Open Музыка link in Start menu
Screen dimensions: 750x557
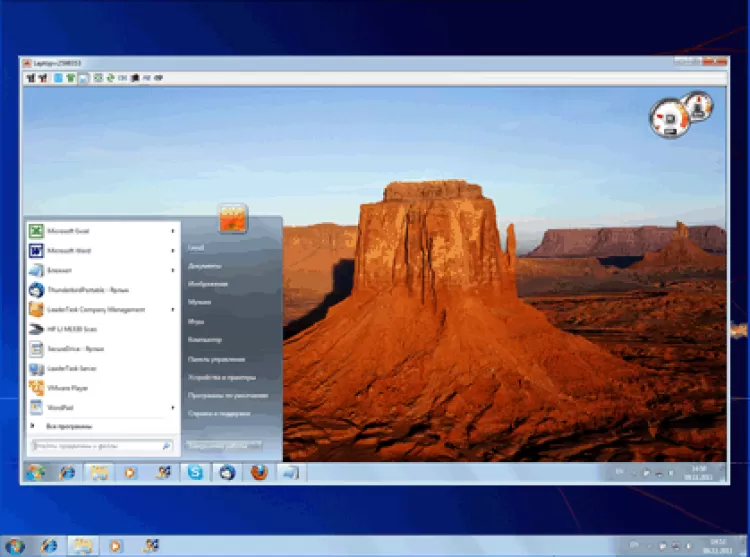click(199, 302)
